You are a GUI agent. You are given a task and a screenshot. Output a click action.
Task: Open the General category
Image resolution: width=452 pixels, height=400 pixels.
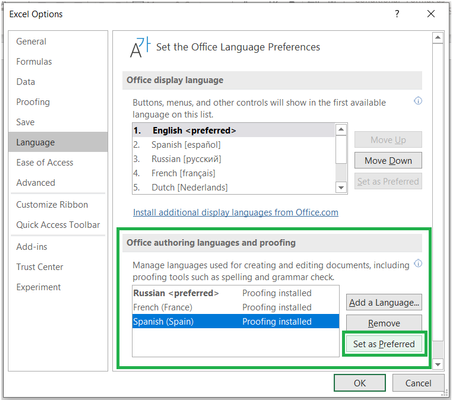click(58, 41)
